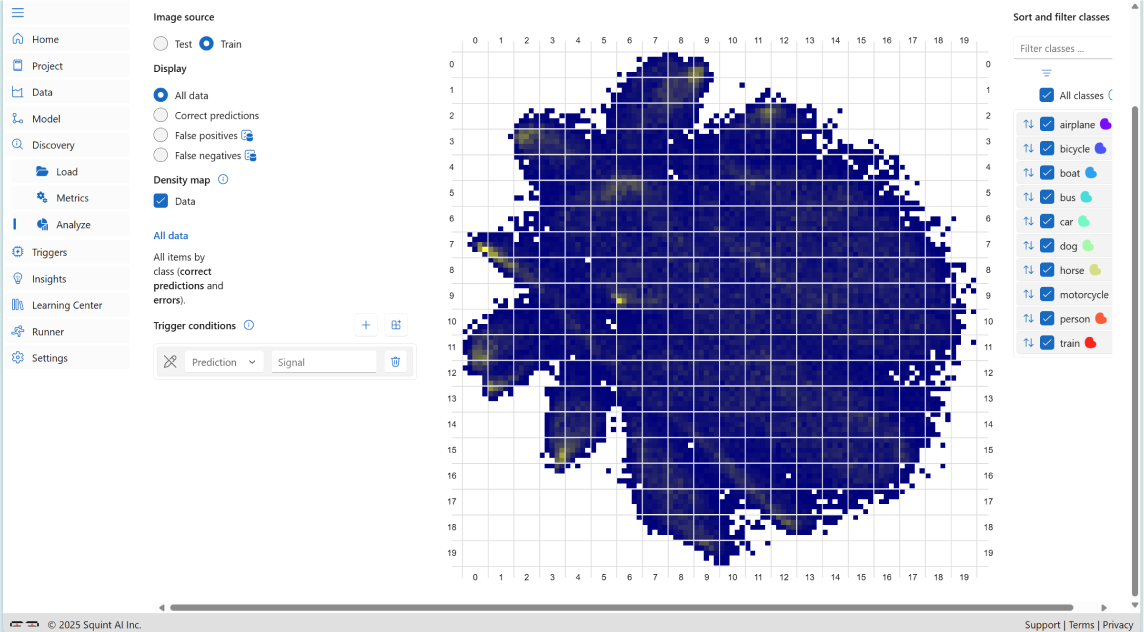The width and height of the screenshot is (1144, 632).
Task: Click the car green color swatch
Action: [x=1083, y=221]
